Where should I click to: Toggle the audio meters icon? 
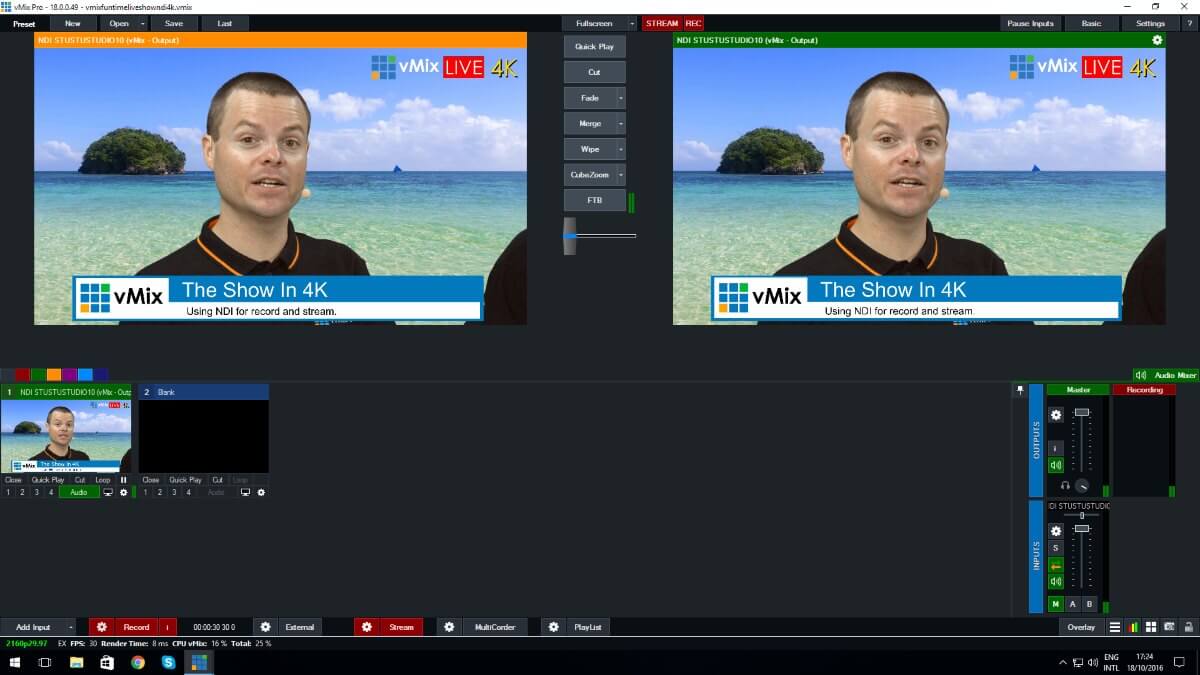[1133, 627]
